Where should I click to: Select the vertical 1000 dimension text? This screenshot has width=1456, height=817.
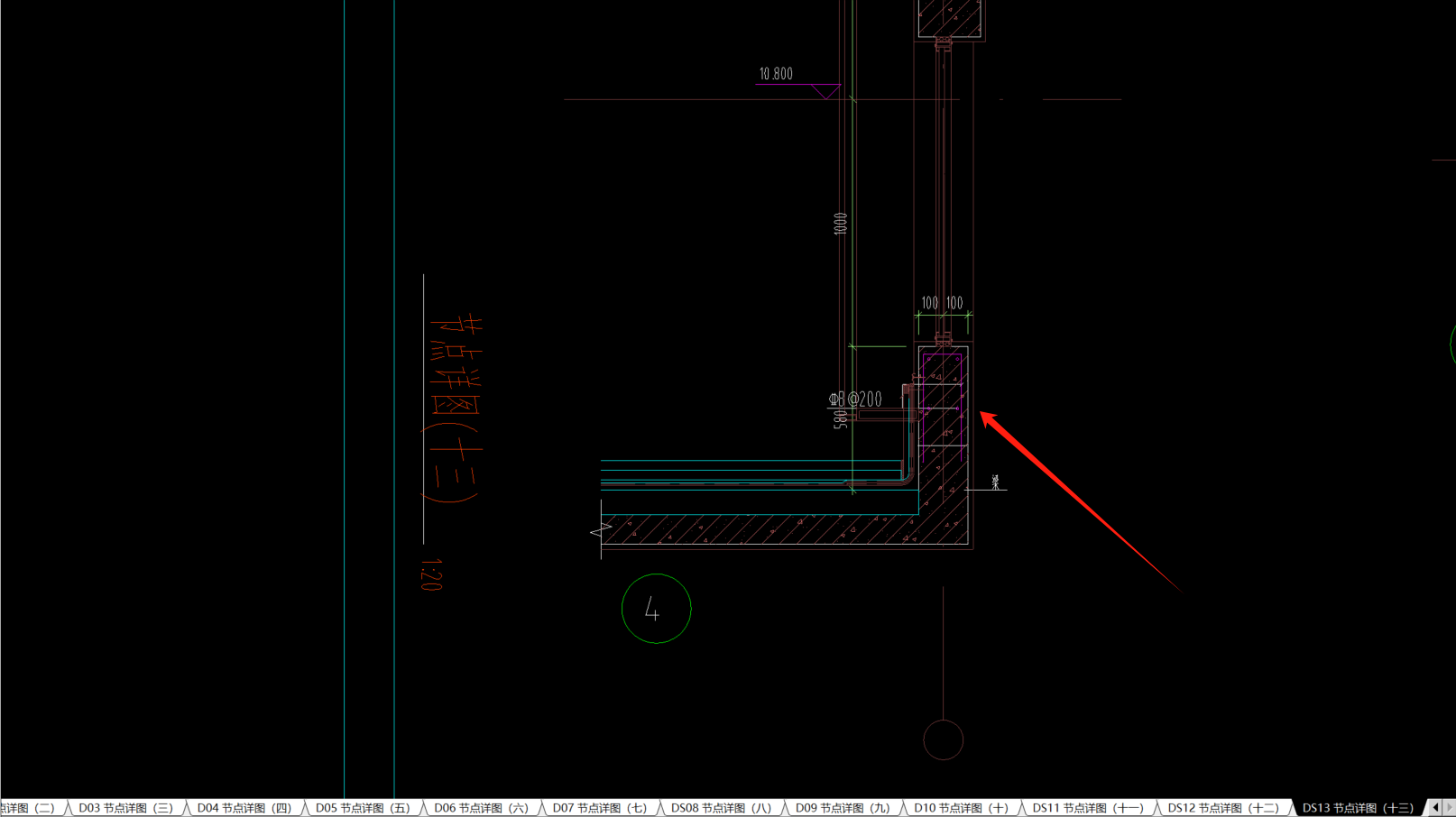(x=841, y=224)
